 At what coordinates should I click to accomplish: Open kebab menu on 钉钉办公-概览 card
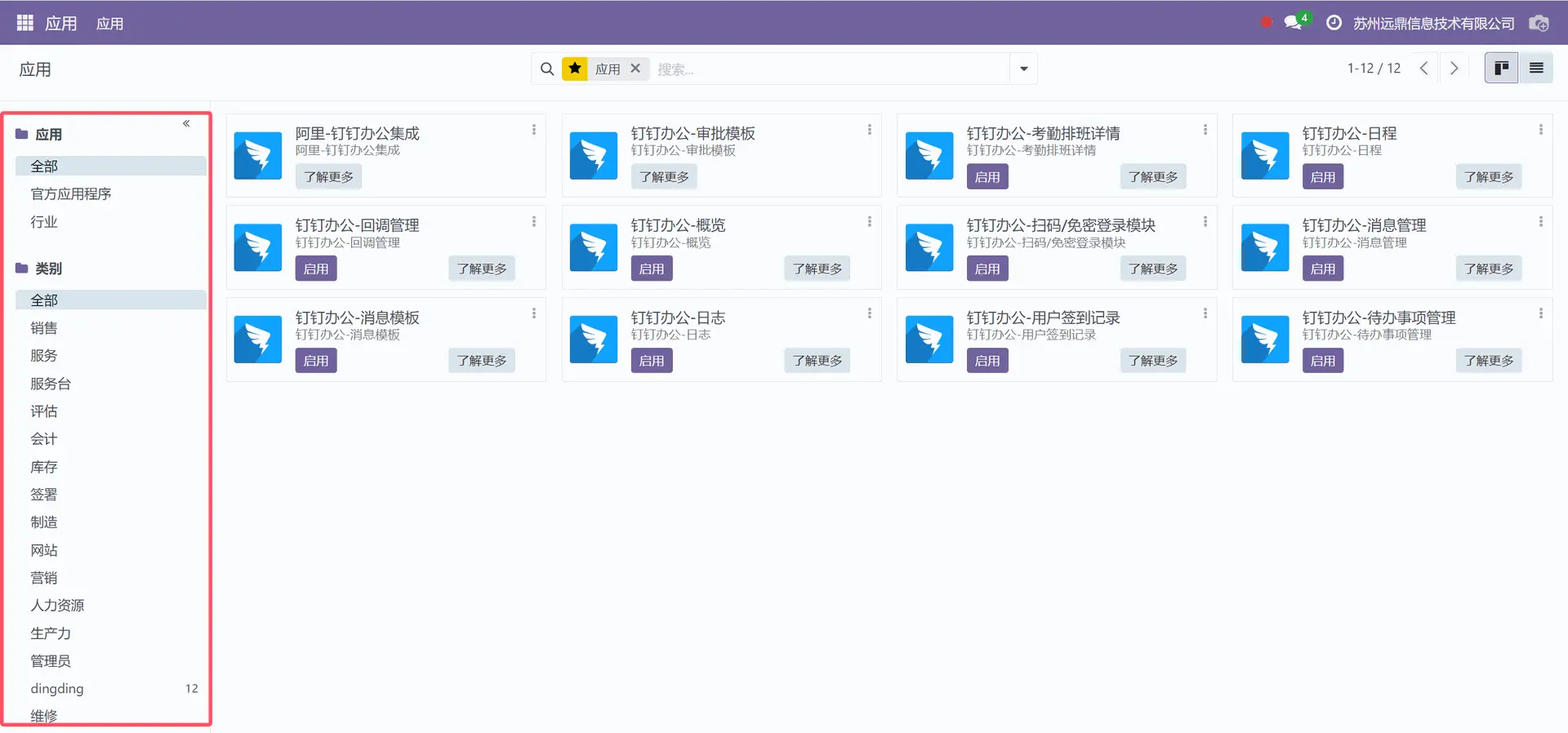click(x=870, y=222)
